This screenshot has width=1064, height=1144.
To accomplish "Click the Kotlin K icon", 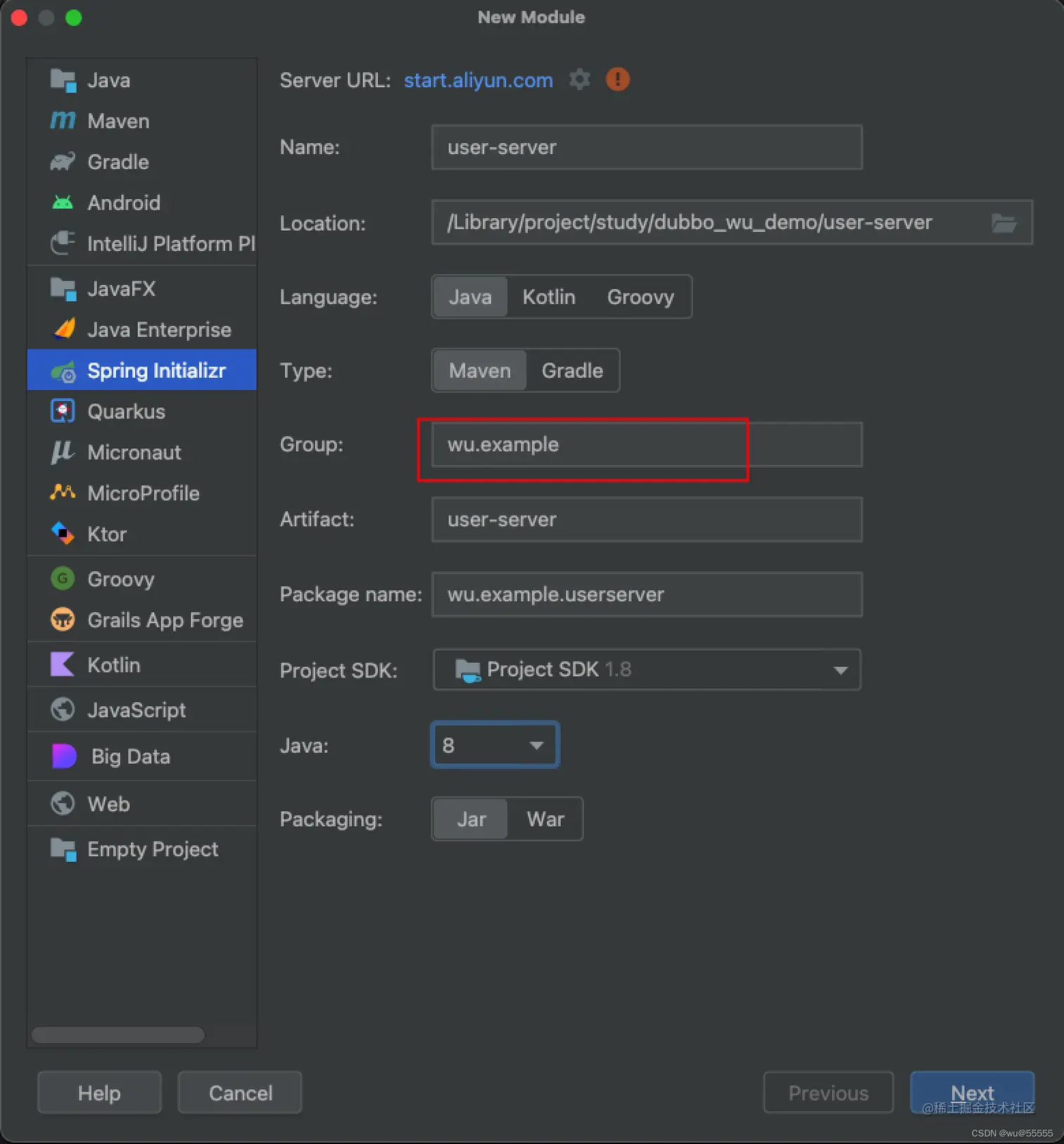I will 63,664.
